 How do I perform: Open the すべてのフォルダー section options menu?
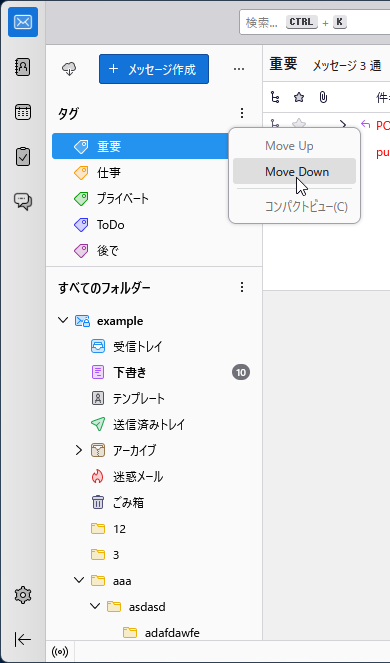pyautogui.click(x=242, y=288)
